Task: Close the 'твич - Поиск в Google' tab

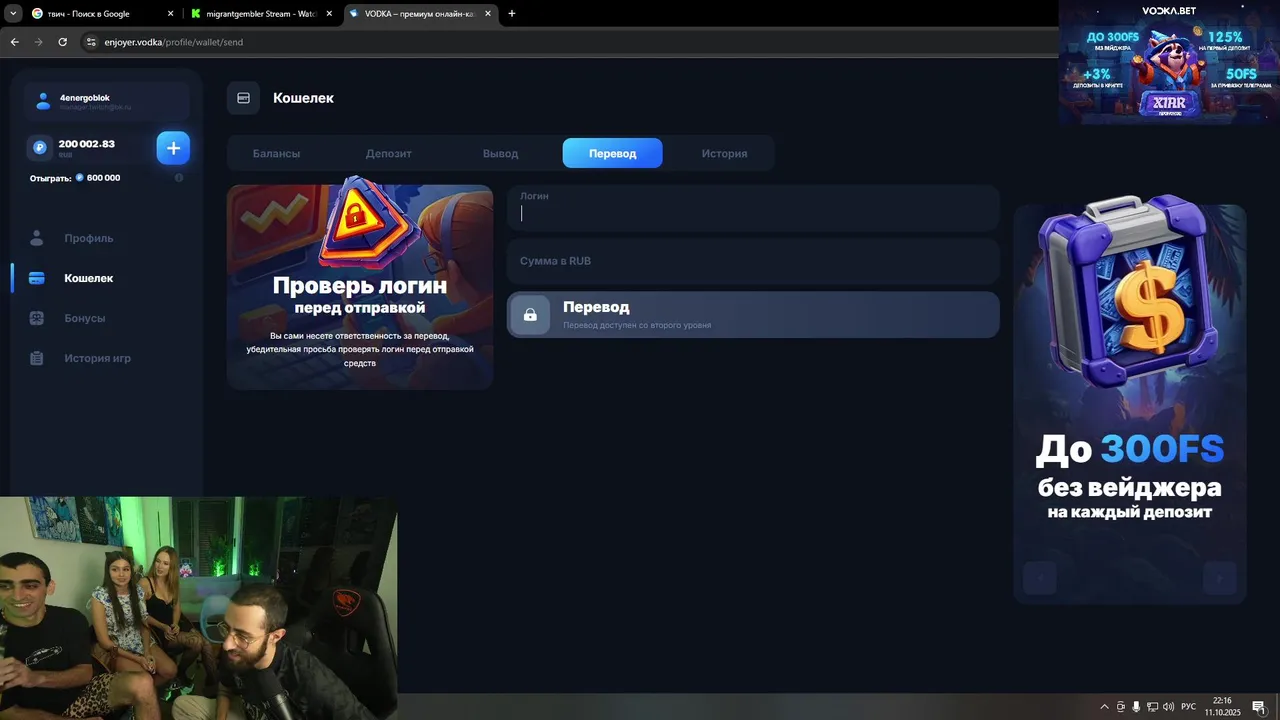Action: [x=170, y=14]
